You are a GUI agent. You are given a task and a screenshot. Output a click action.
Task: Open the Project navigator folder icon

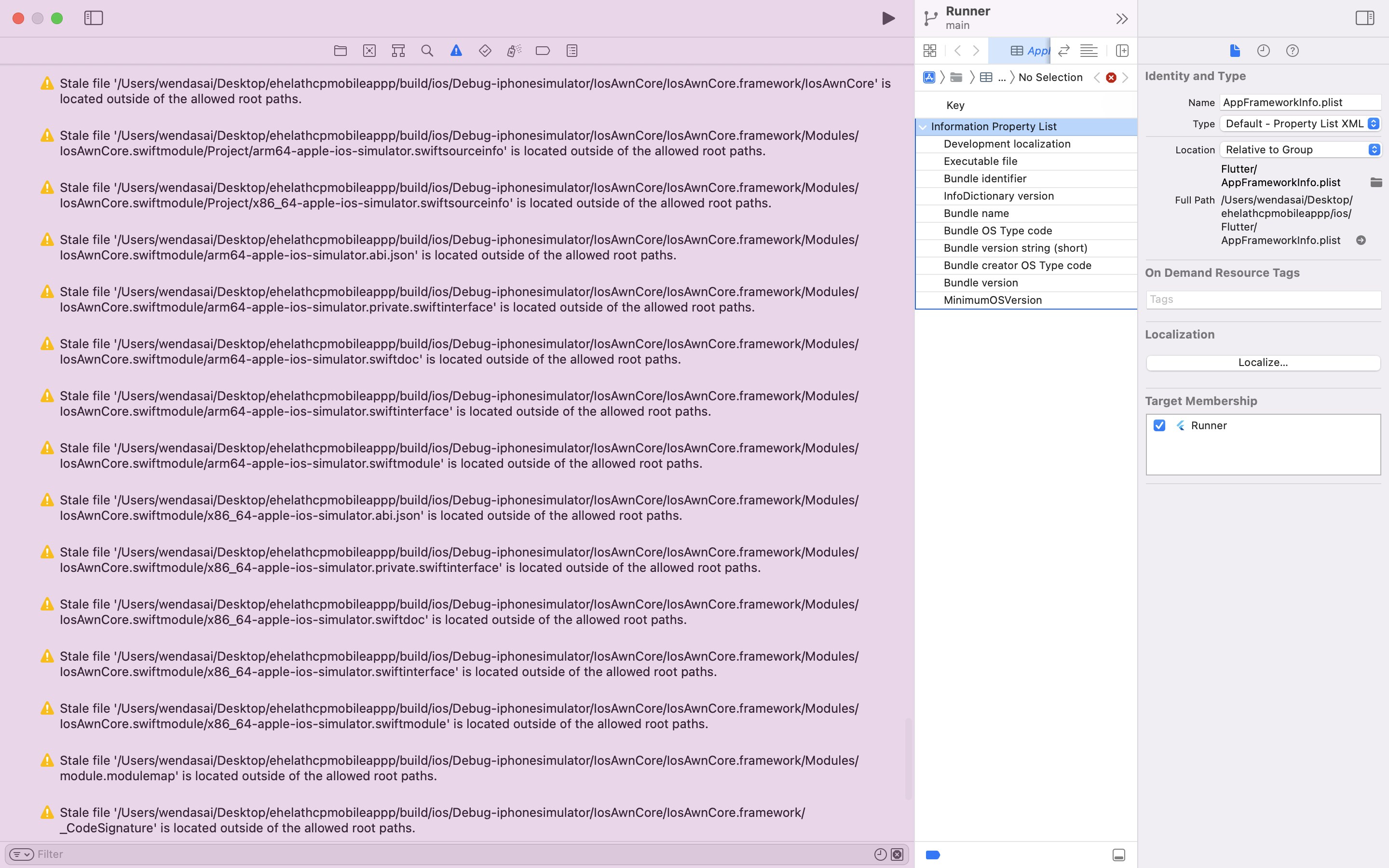coord(340,51)
